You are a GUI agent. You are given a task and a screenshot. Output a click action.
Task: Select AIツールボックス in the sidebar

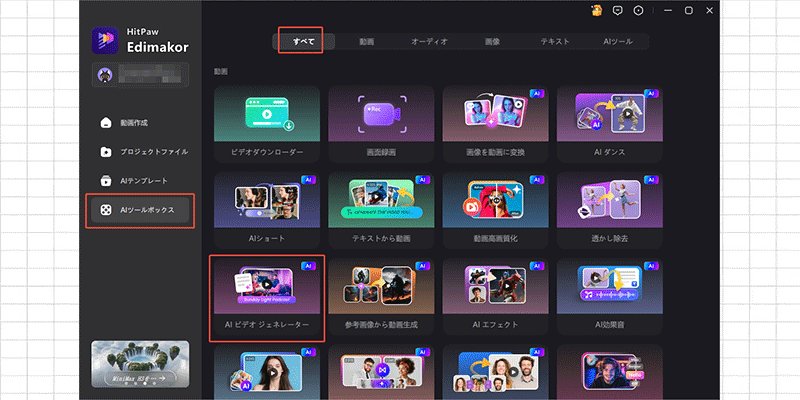pos(140,210)
